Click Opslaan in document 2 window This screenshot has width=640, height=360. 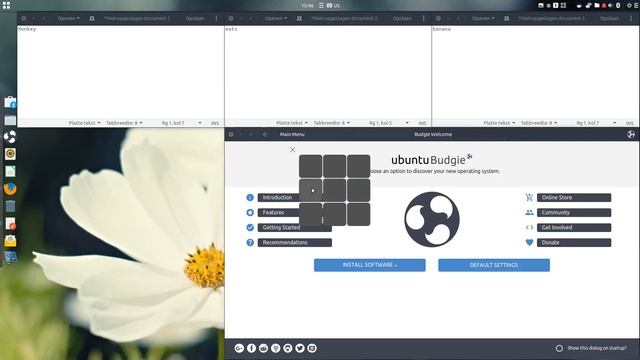click(402, 18)
